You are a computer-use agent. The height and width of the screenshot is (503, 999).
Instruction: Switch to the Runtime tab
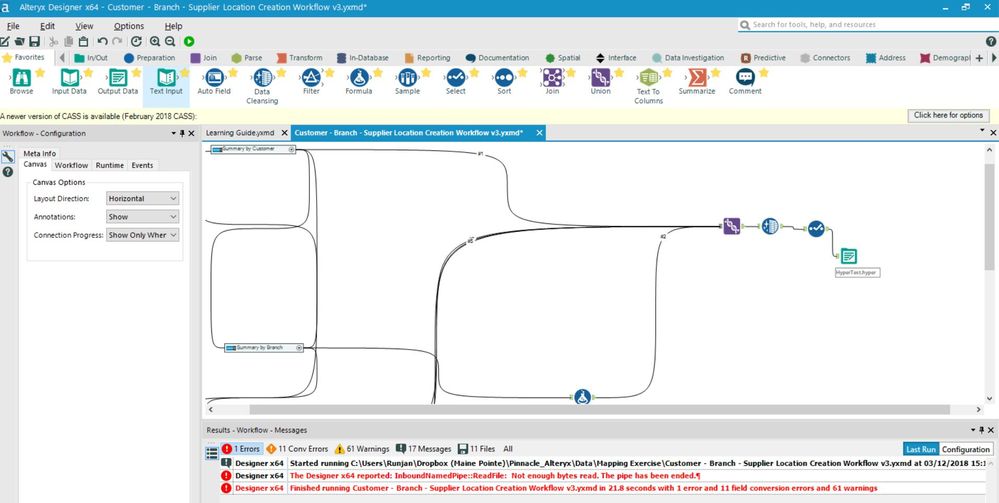coord(110,165)
